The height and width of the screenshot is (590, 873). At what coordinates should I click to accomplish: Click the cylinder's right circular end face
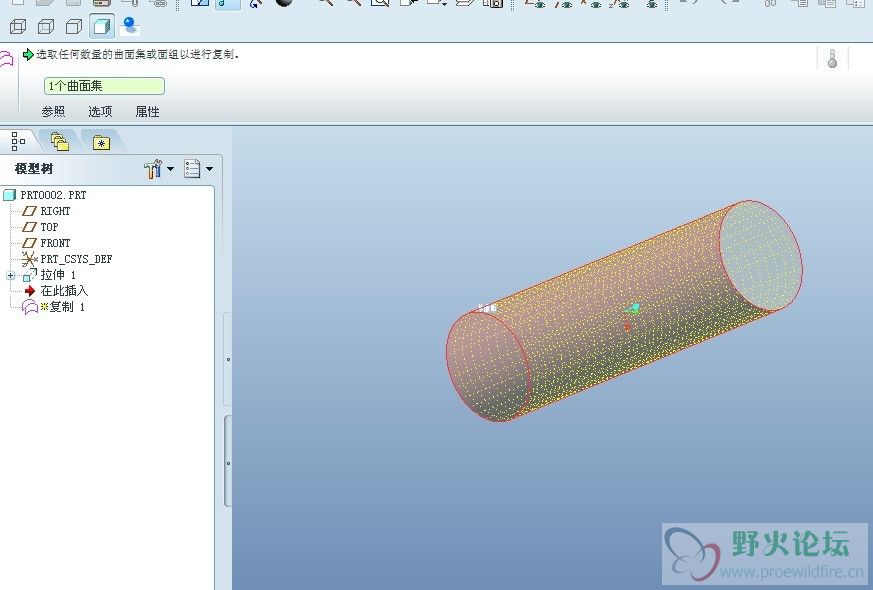pyautogui.click(x=761, y=255)
